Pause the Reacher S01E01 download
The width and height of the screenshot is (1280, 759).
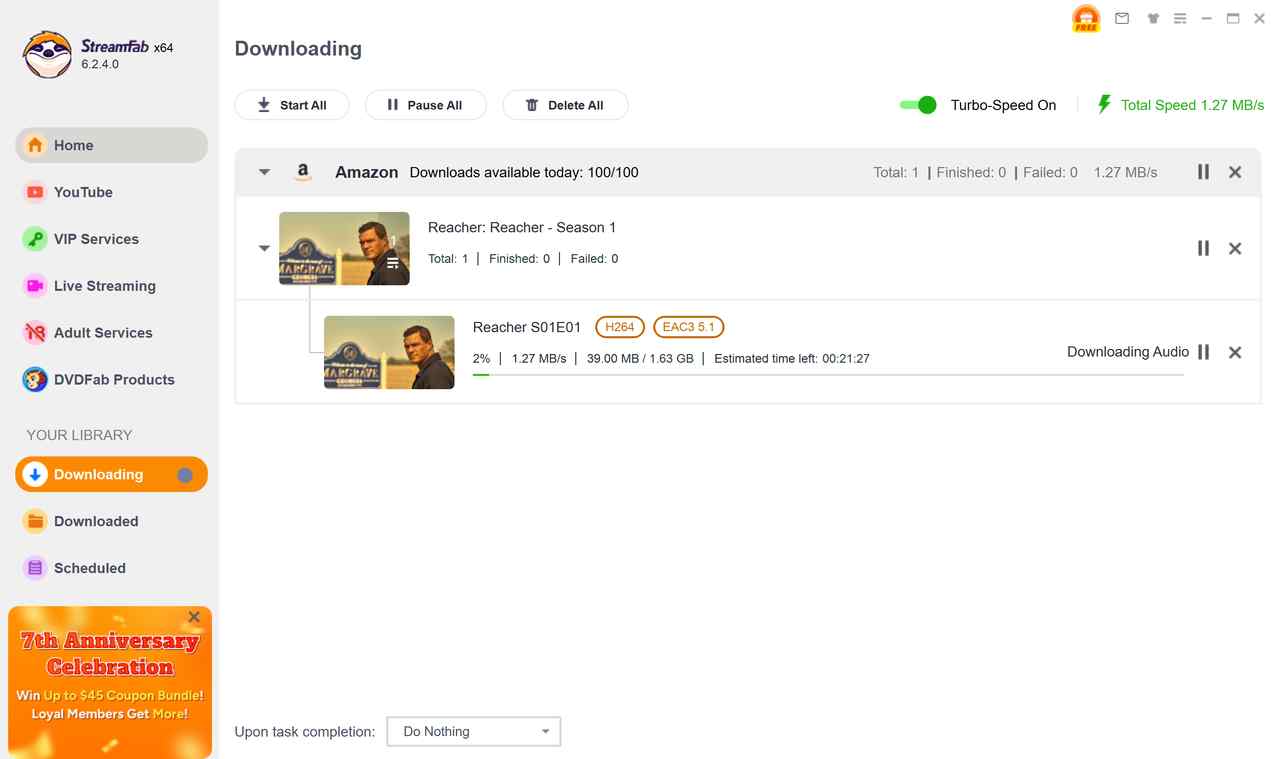[1203, 352]
